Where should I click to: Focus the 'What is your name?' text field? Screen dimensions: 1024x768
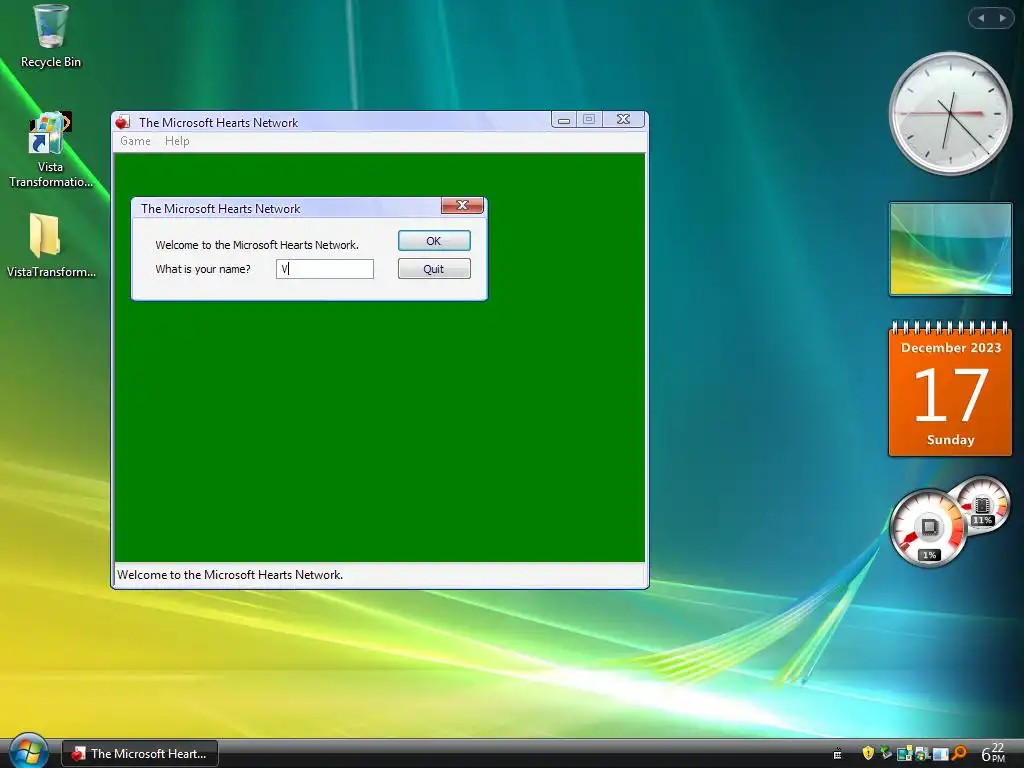pos(325,269)
